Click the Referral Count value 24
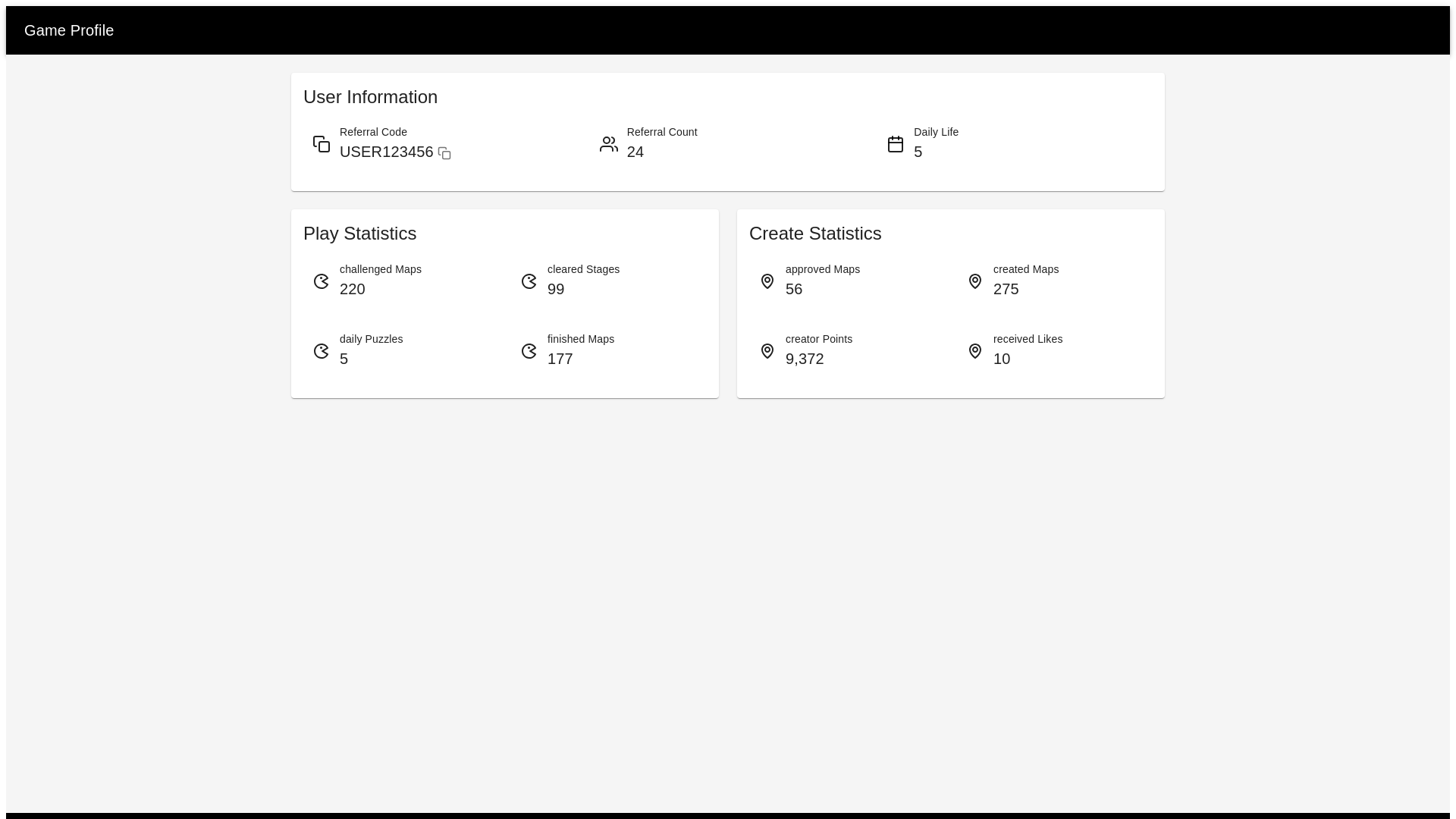1456x819 pixels. [635, 152]
